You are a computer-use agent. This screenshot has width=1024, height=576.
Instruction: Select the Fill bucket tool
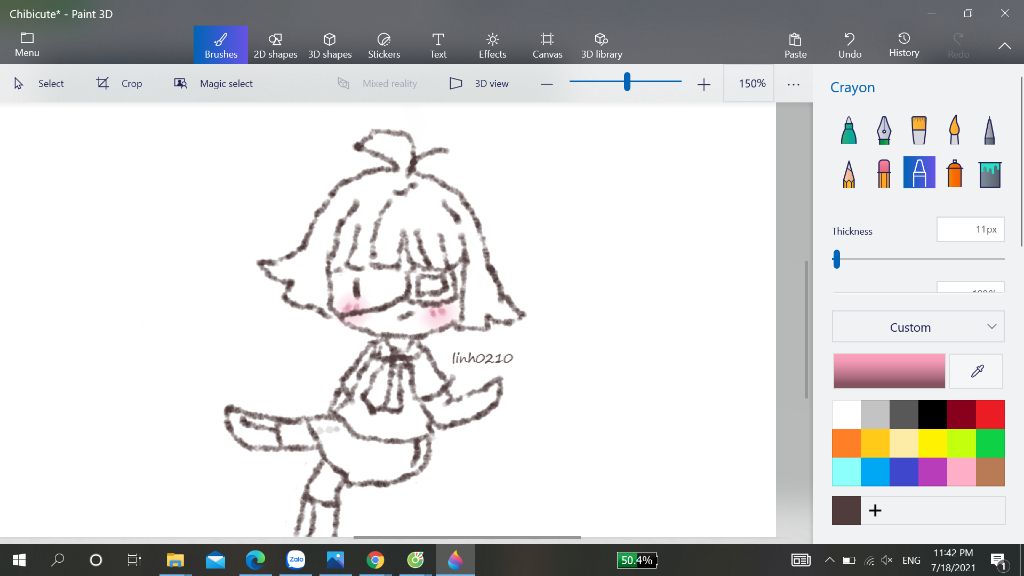(x=990, y=174)
